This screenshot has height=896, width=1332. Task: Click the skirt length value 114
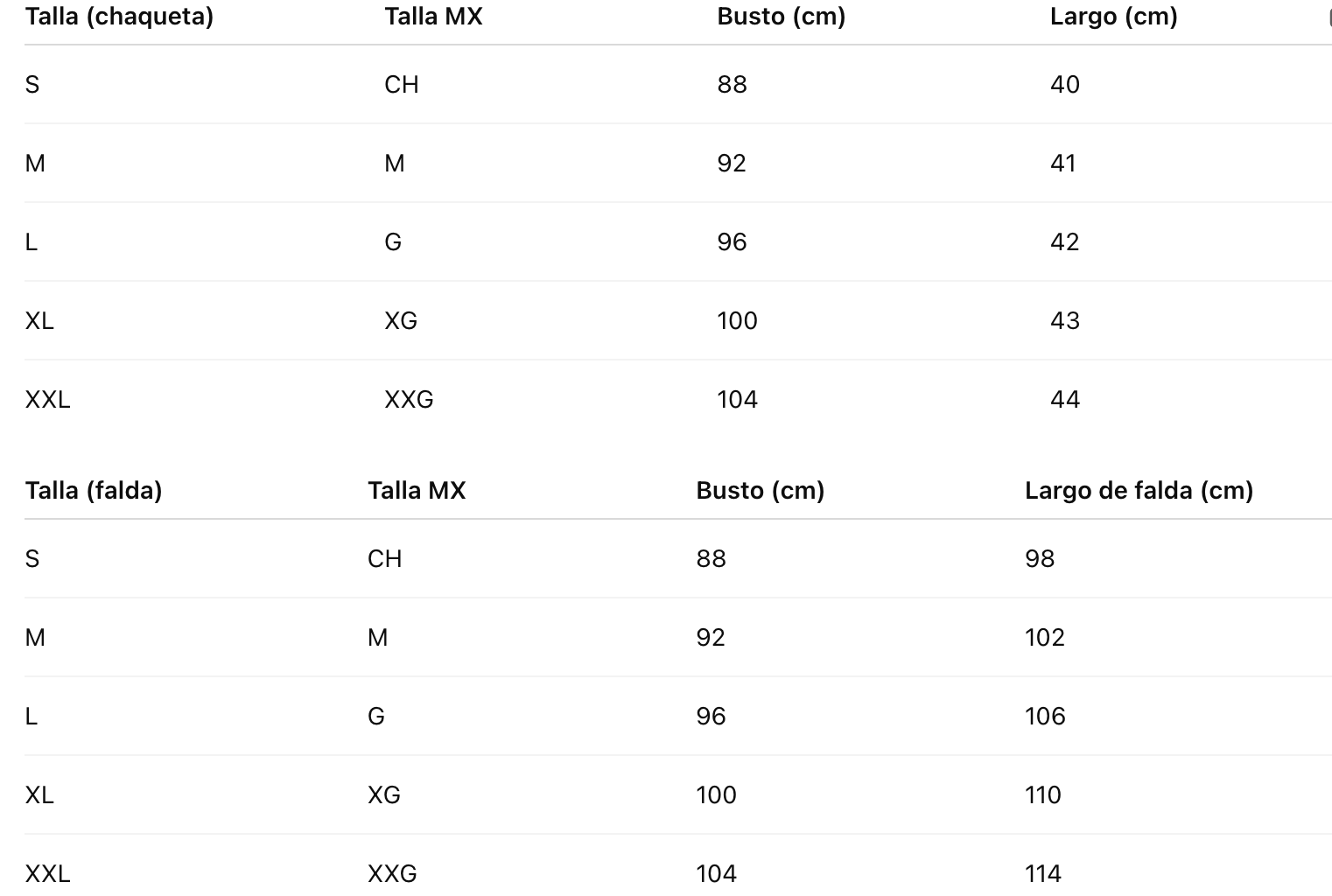pos(1043,874)
